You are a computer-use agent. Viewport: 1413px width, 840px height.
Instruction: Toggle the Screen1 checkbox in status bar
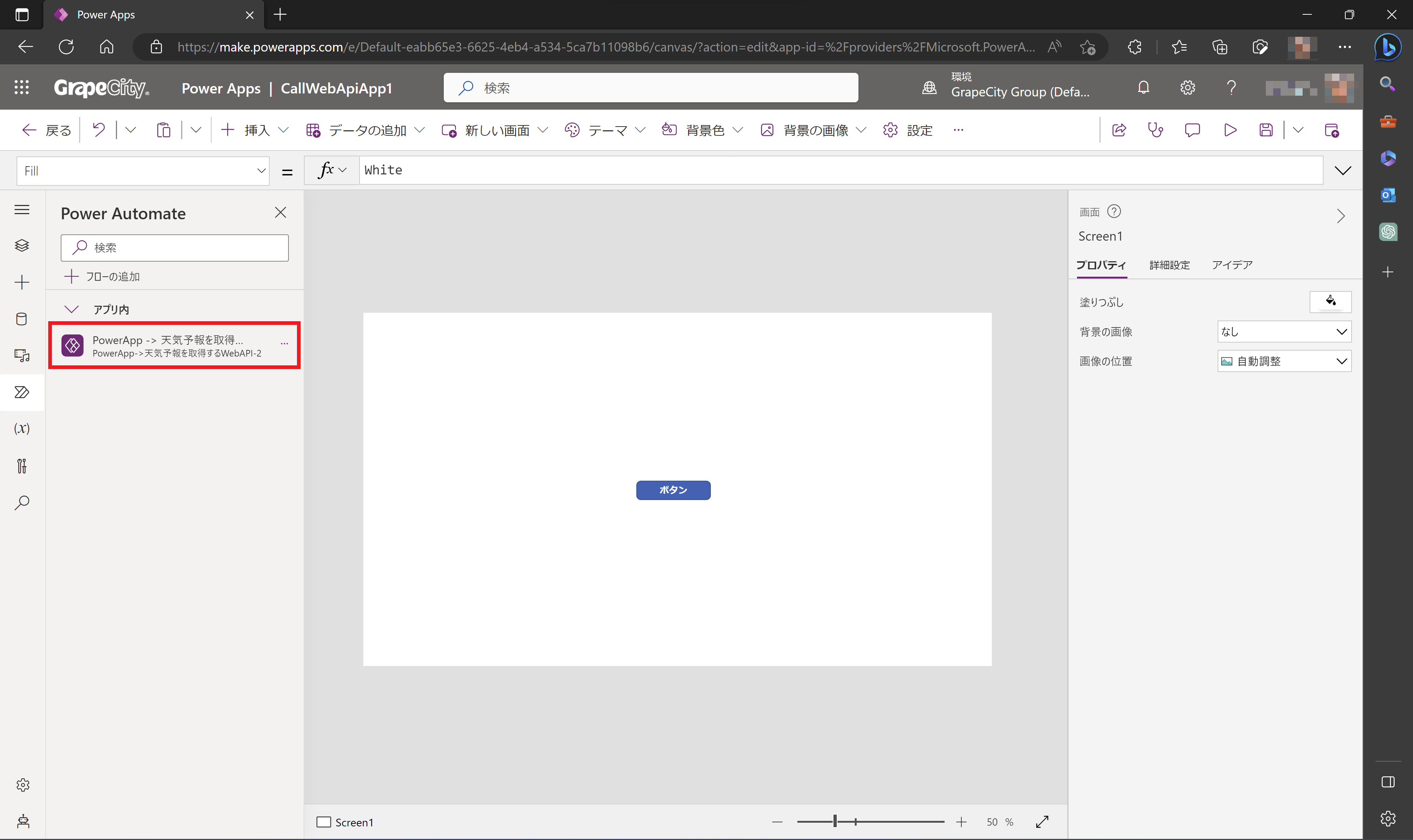pyautogui.click(x=324, y=822)
